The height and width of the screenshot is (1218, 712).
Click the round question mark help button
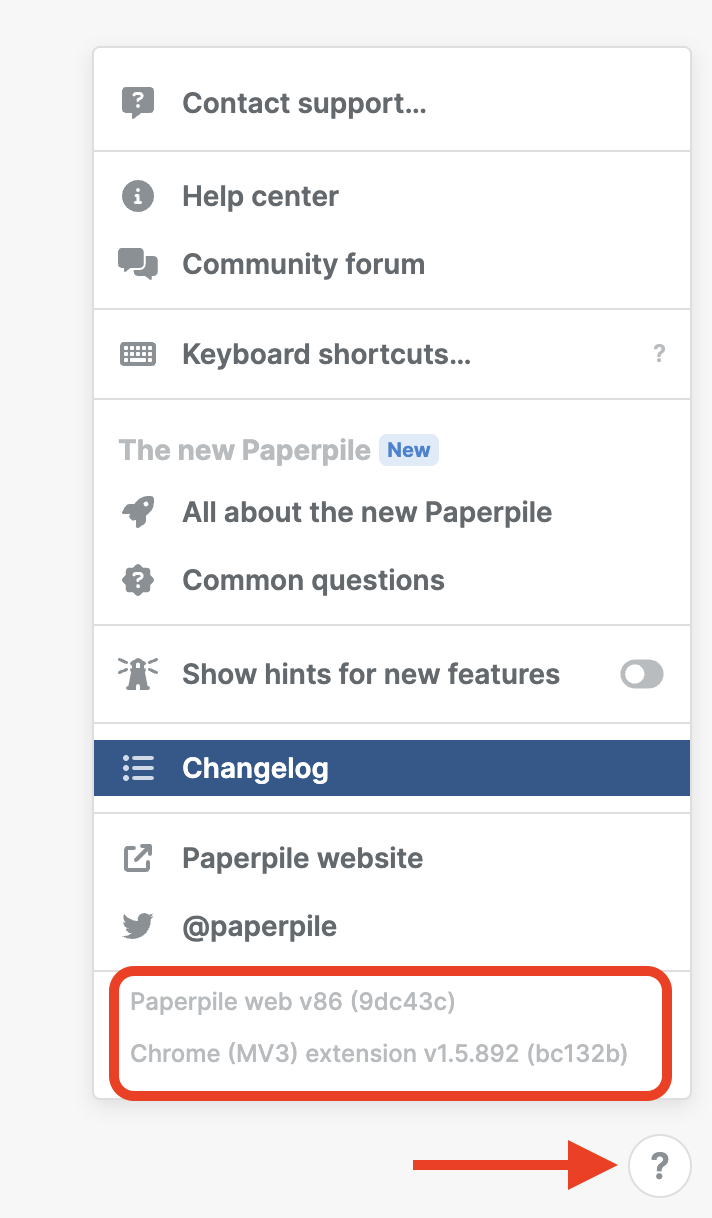[x=659, y=1165]
